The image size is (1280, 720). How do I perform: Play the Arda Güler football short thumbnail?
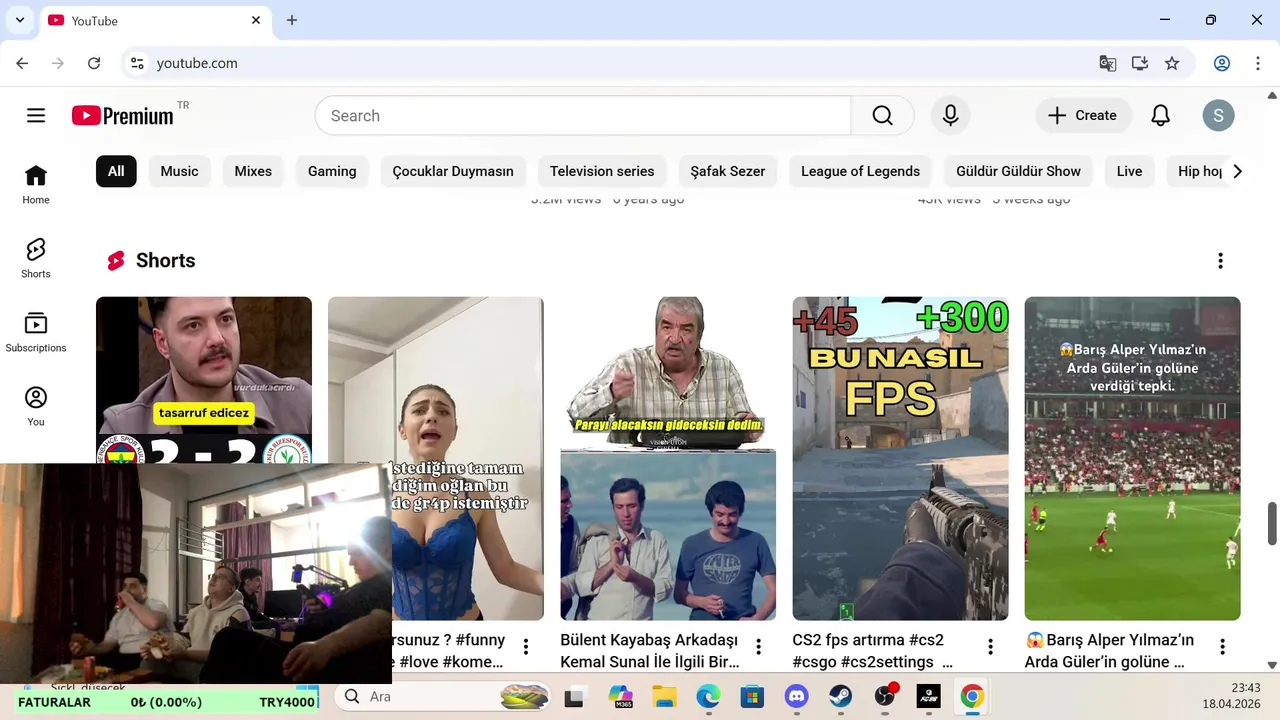[x=1132, y=459]
